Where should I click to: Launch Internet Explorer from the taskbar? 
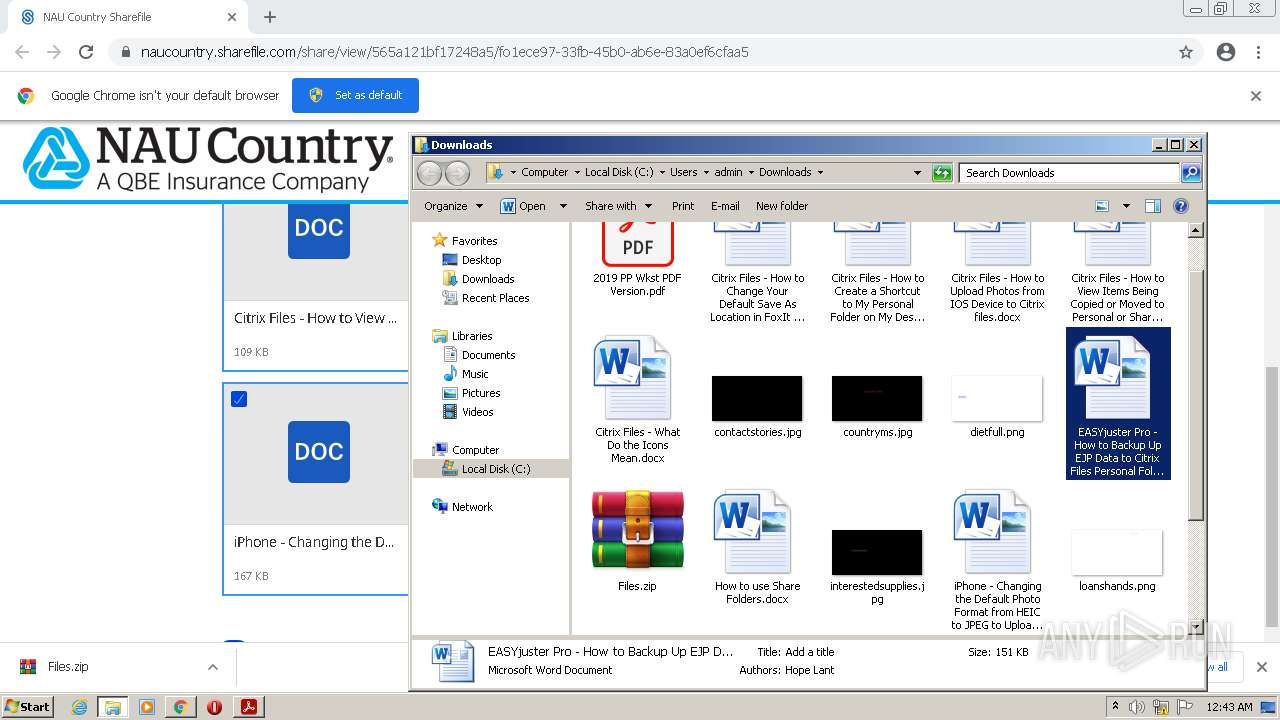pyautogui.click(x=79, y=707)
